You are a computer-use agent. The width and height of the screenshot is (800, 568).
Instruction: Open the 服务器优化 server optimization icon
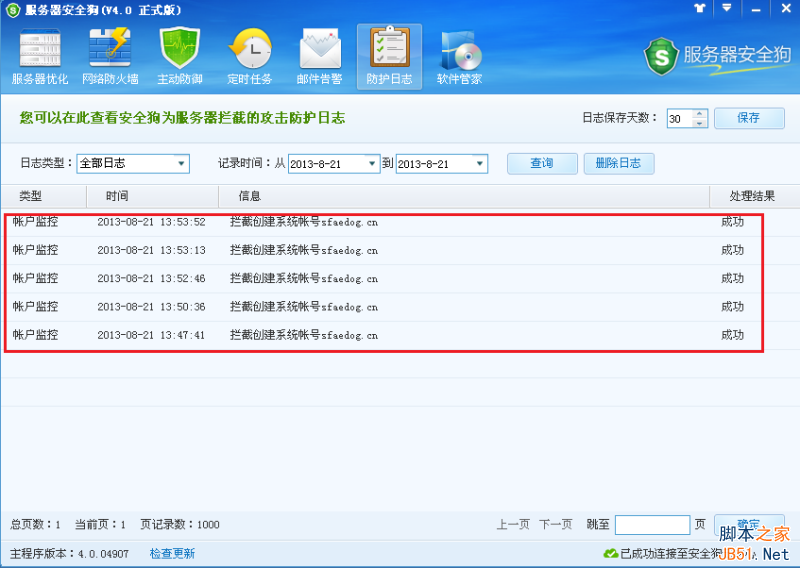click(x=40, y=57)
